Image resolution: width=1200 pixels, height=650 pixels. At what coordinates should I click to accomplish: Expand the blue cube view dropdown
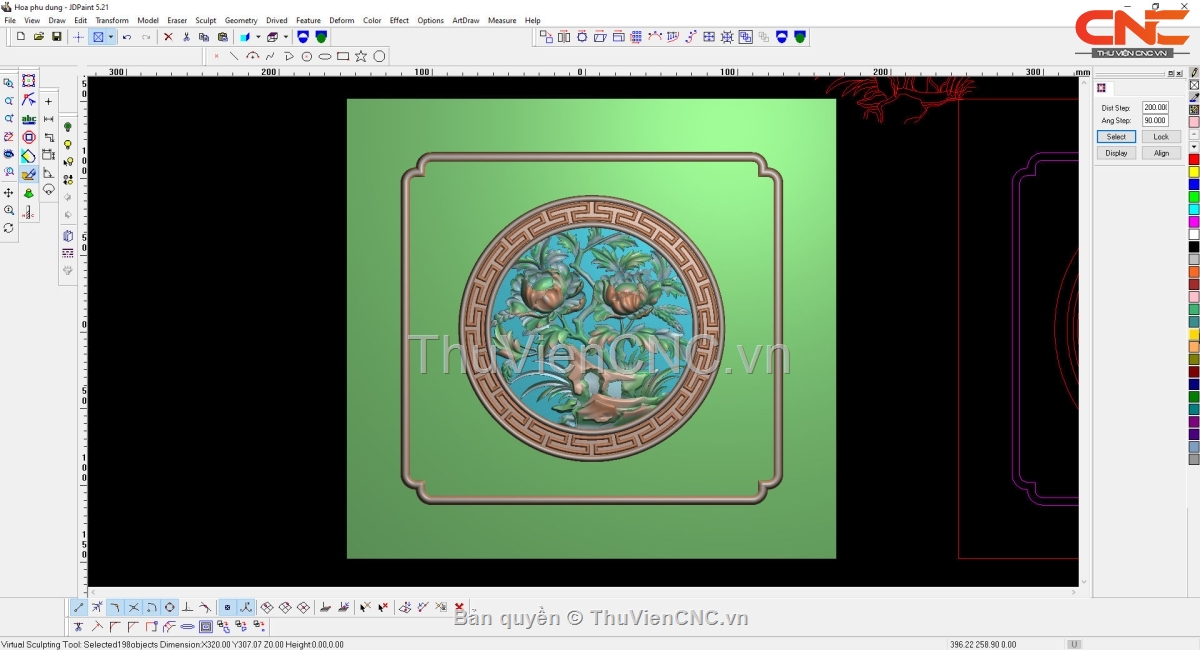(258, 37)
